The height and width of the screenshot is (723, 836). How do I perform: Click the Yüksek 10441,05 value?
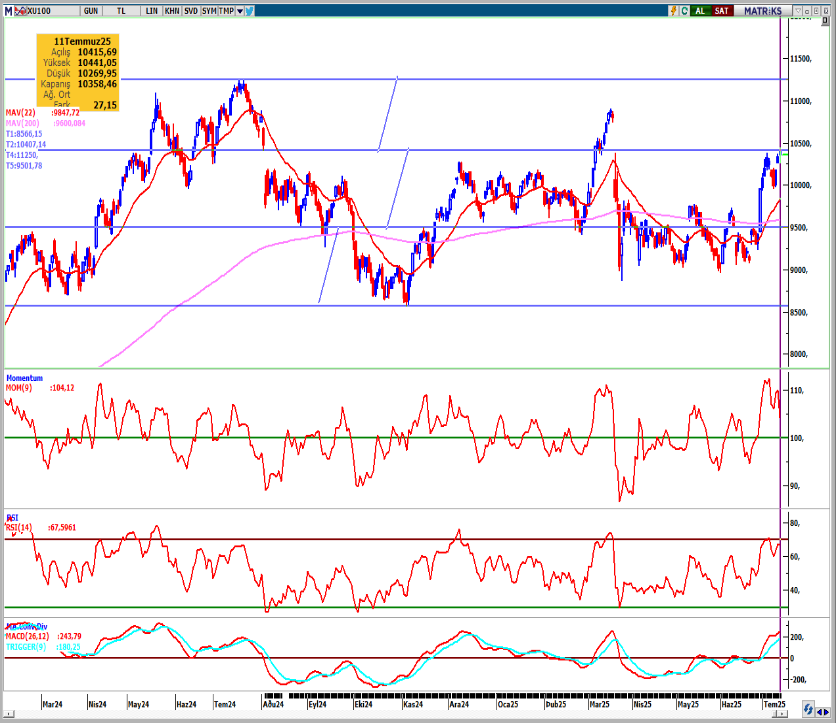tap(97, 62)
